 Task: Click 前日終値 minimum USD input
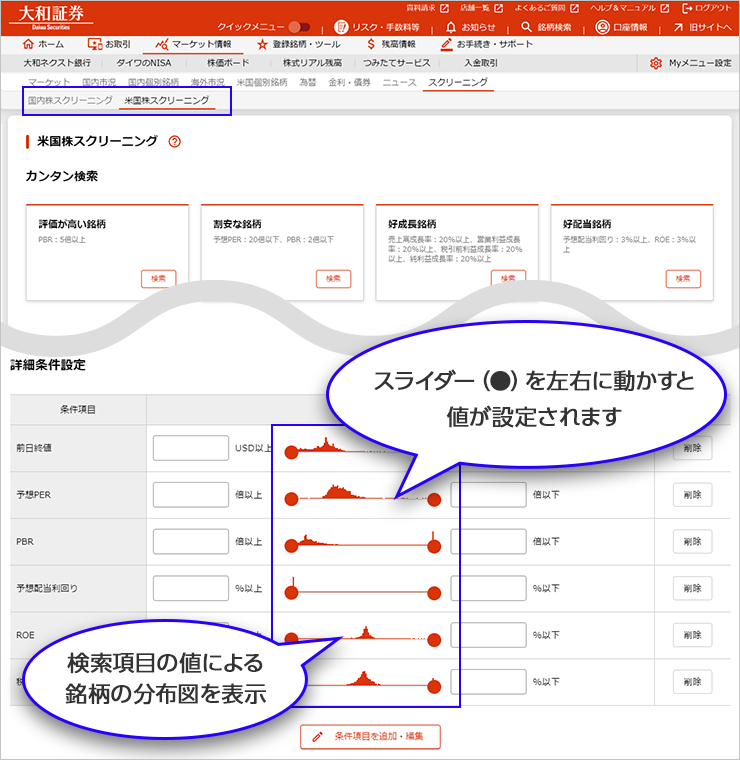pyautogui.click(x=191, y=448)
